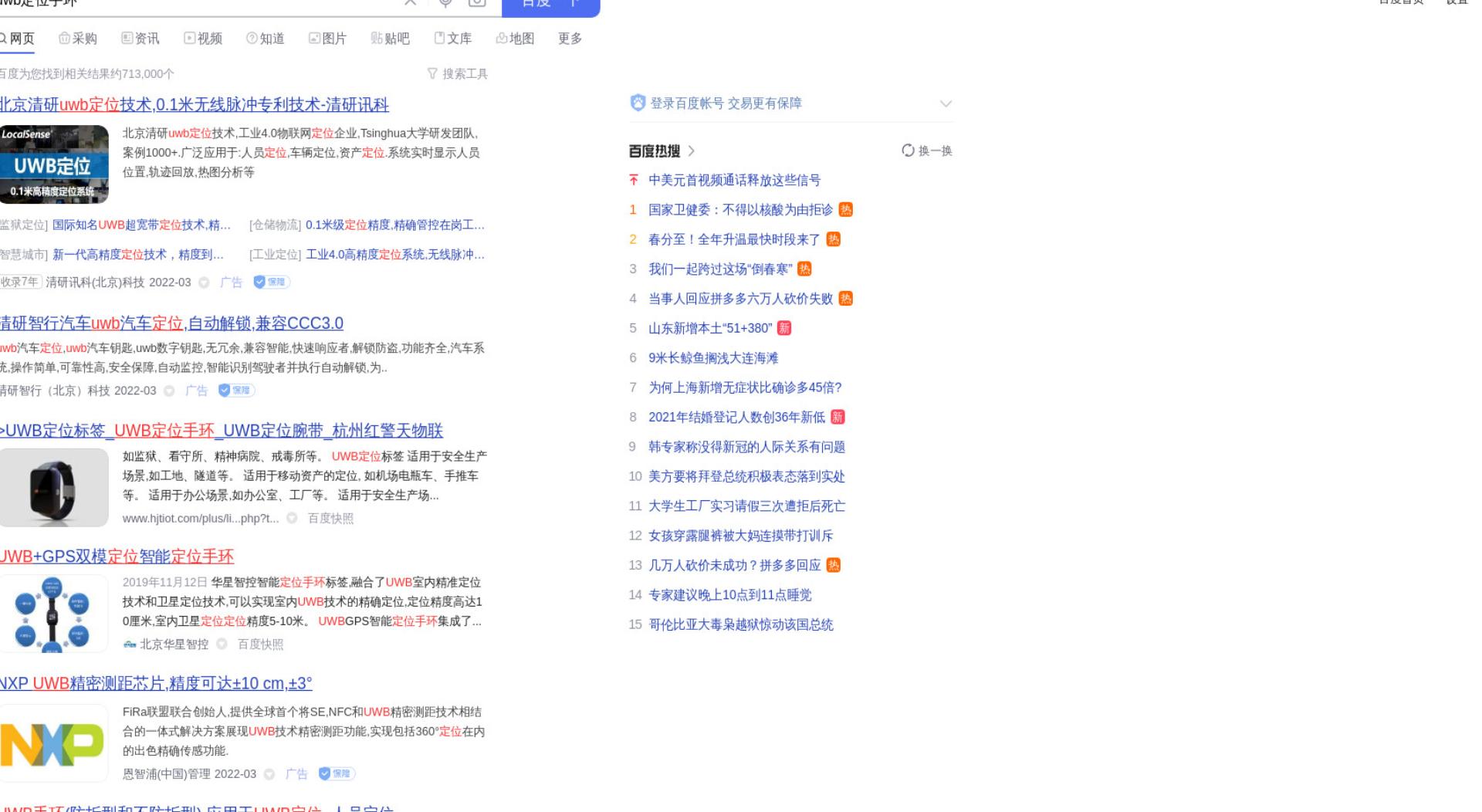Open 搜索工具 search filter tools
The width and height of the screenshot is (1482, 812).
[458, 74]
